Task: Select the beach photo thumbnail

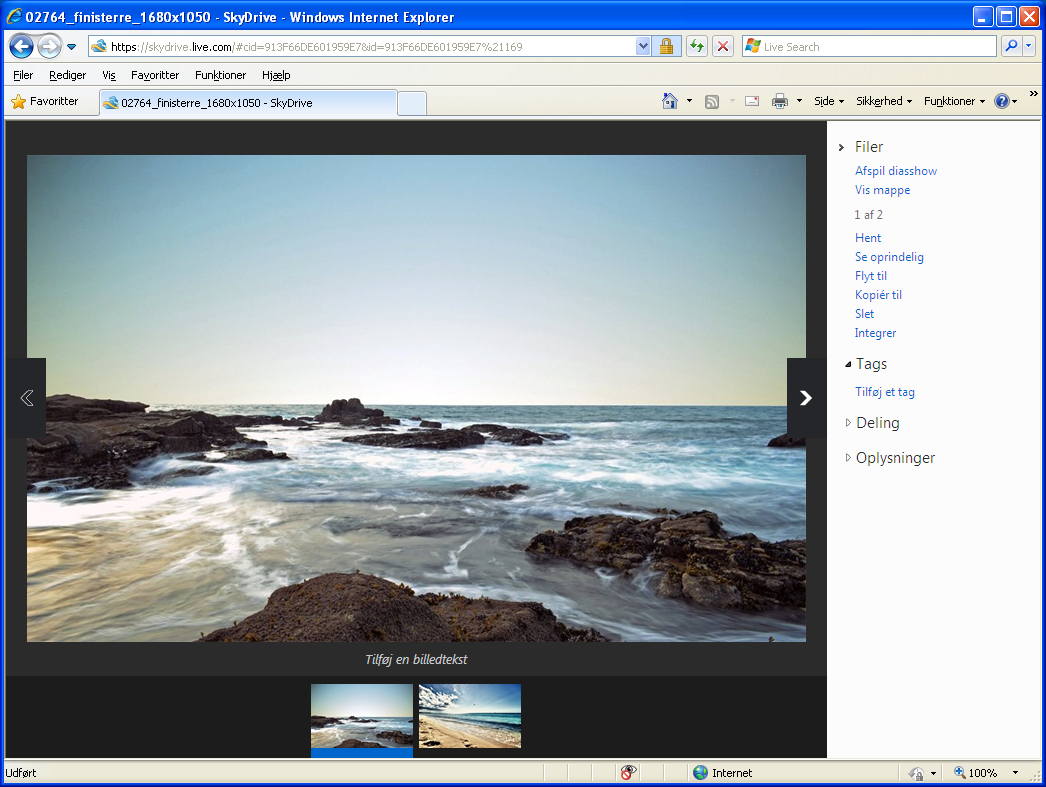Action: click(470, 716)
